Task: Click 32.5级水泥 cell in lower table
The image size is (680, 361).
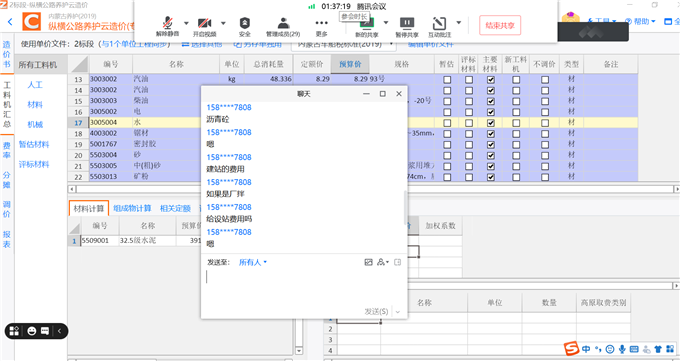Action: coord(147,240)
